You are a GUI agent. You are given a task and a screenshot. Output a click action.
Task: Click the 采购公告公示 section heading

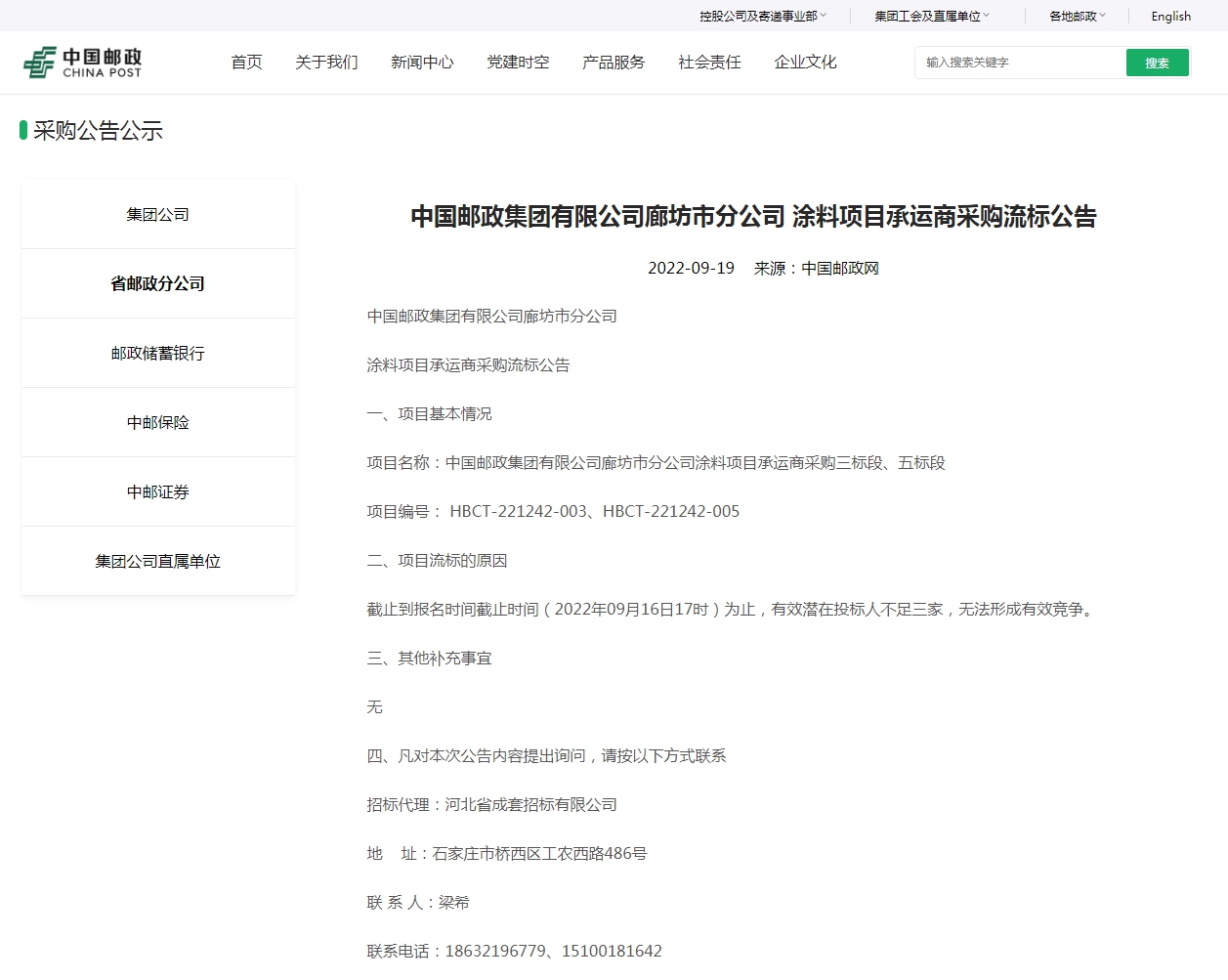[98, 131]
